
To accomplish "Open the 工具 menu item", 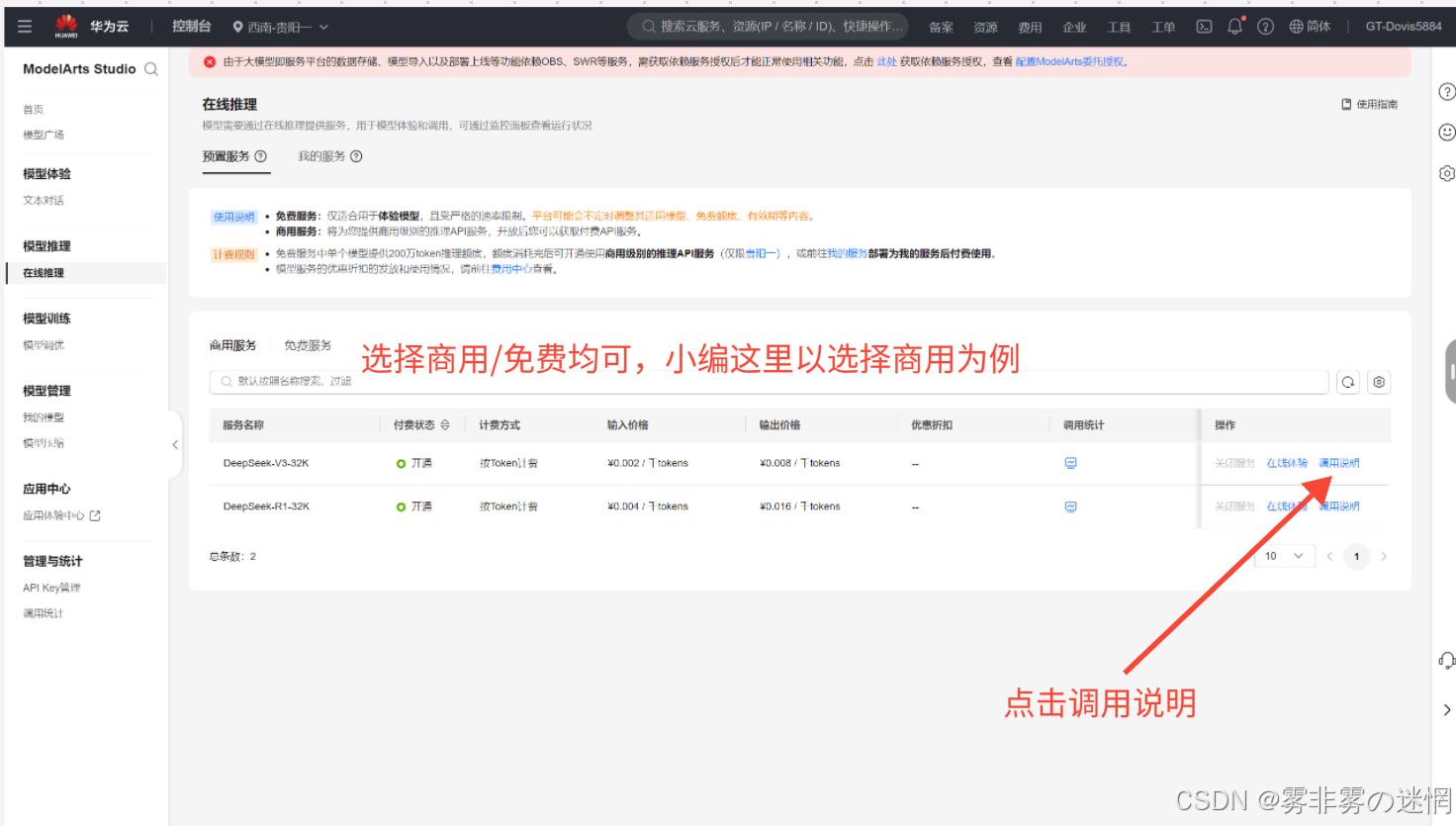I will click(x=1119, y=28).
